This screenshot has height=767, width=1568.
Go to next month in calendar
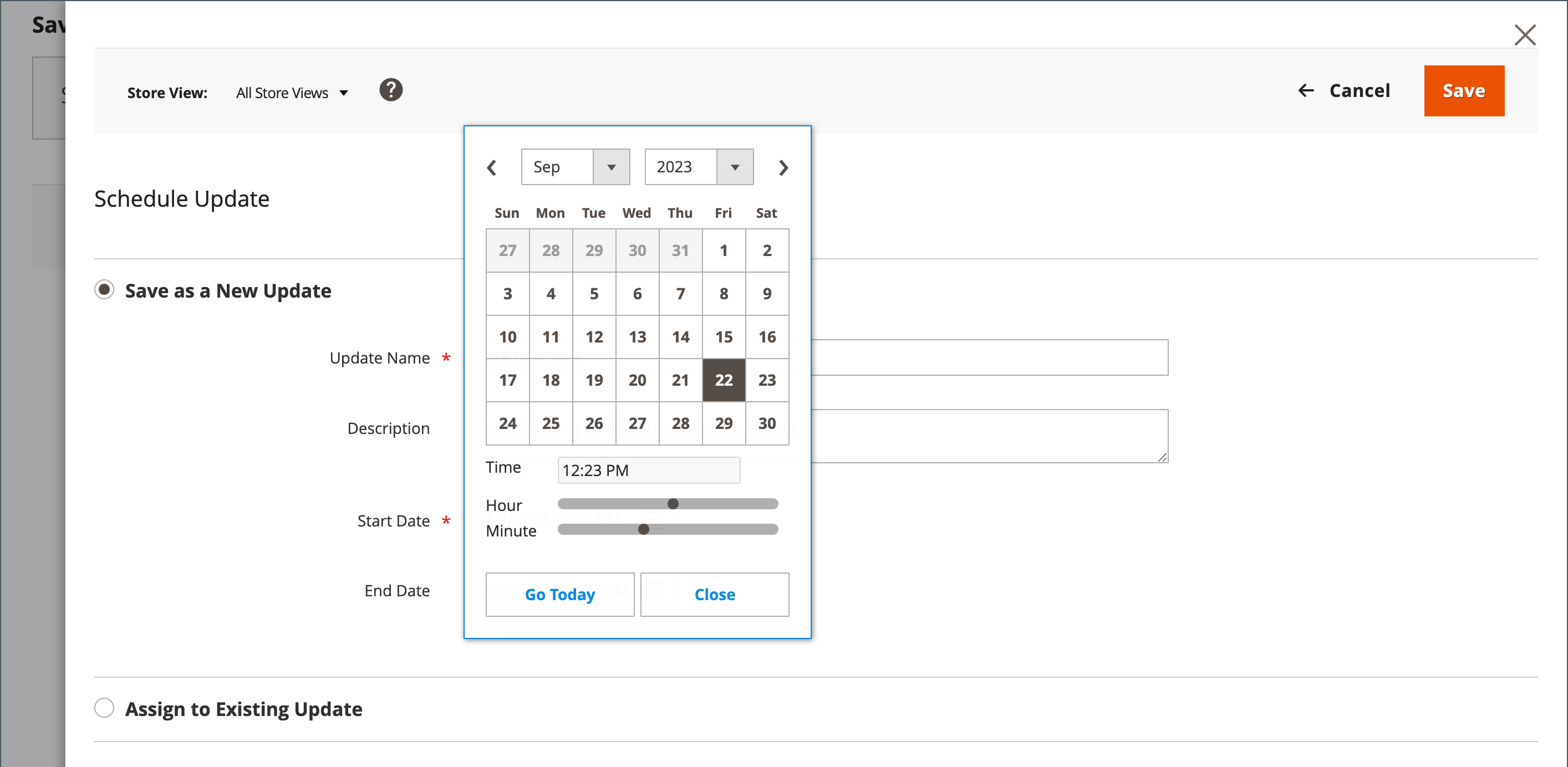point(783,167)
